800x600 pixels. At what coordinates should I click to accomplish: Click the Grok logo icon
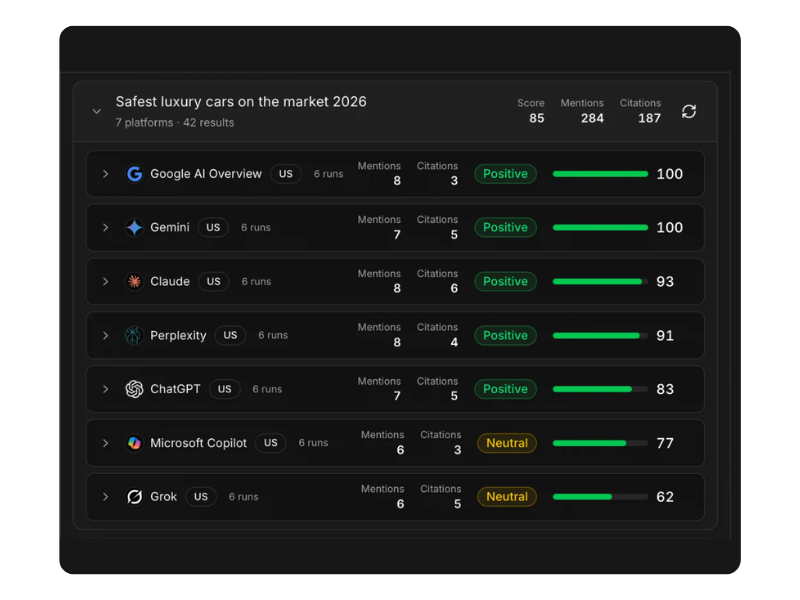(x=134, y=496)
